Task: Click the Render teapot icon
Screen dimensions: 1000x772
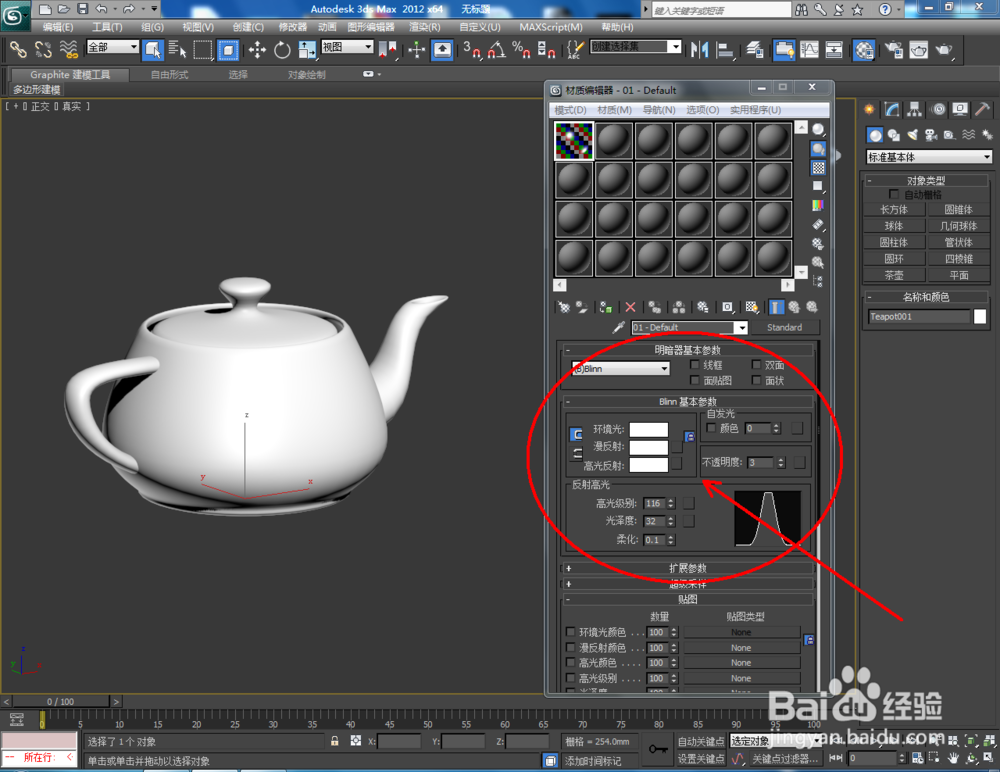Action: [x=944, y=49]
